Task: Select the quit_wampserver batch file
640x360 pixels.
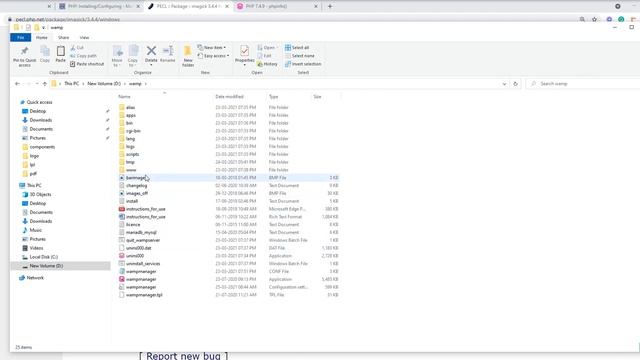Action: click(143, 240)
